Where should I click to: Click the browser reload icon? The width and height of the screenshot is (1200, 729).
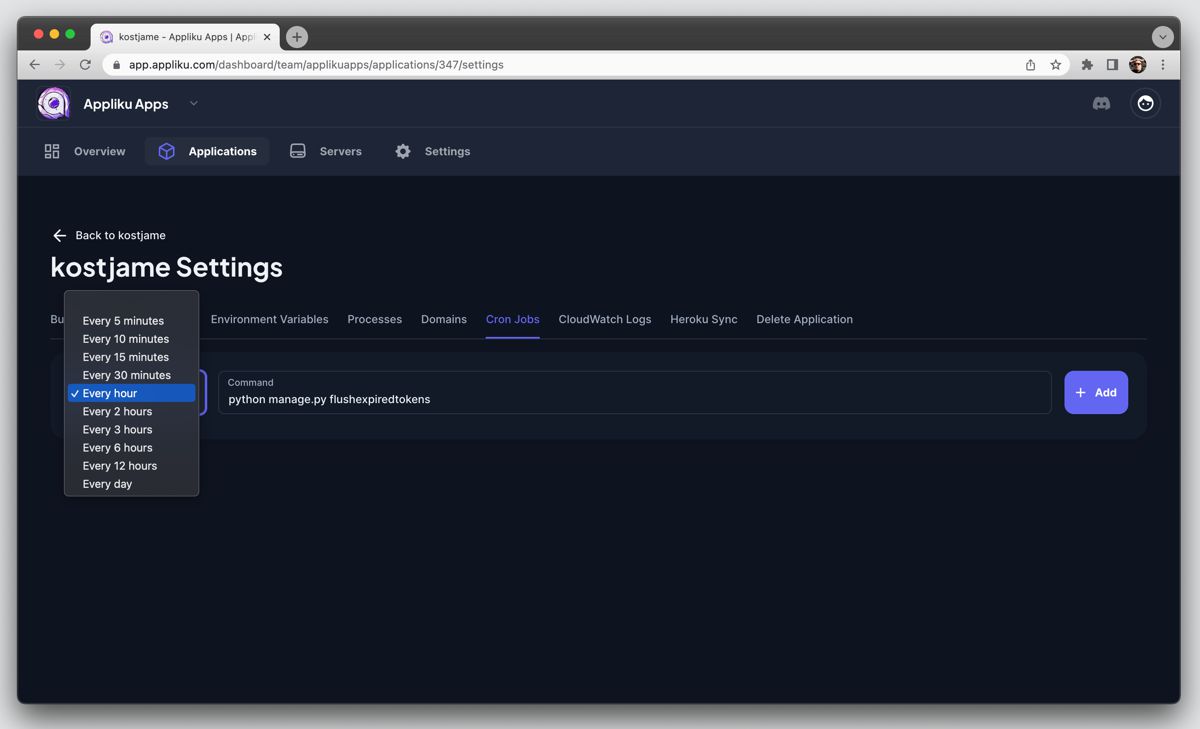click(85, 65)
